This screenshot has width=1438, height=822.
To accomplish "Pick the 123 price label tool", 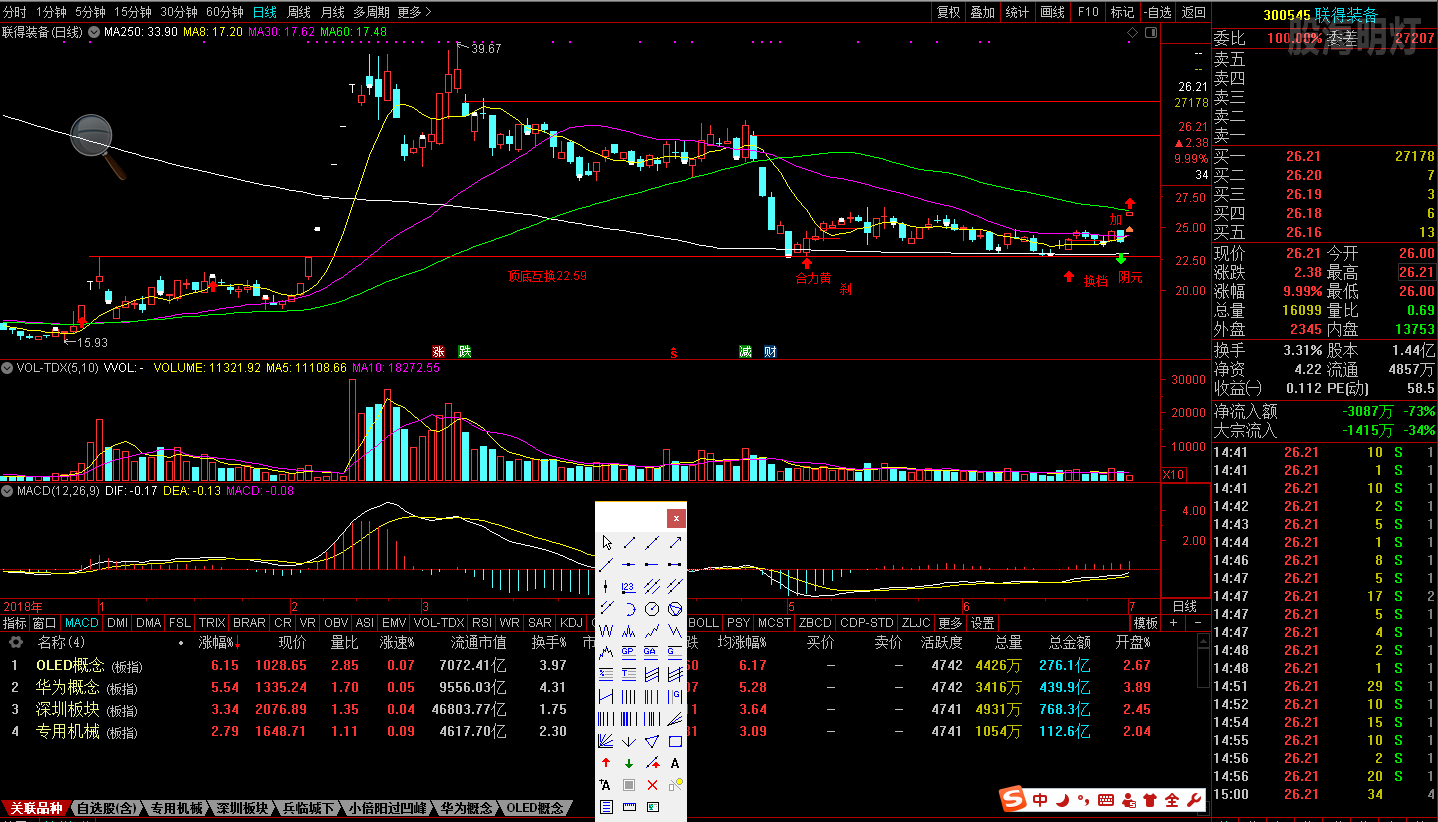I will [x=629, y=586].
